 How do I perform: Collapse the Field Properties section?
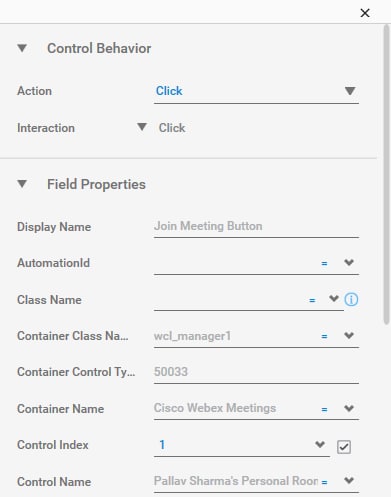click(22, 184)
